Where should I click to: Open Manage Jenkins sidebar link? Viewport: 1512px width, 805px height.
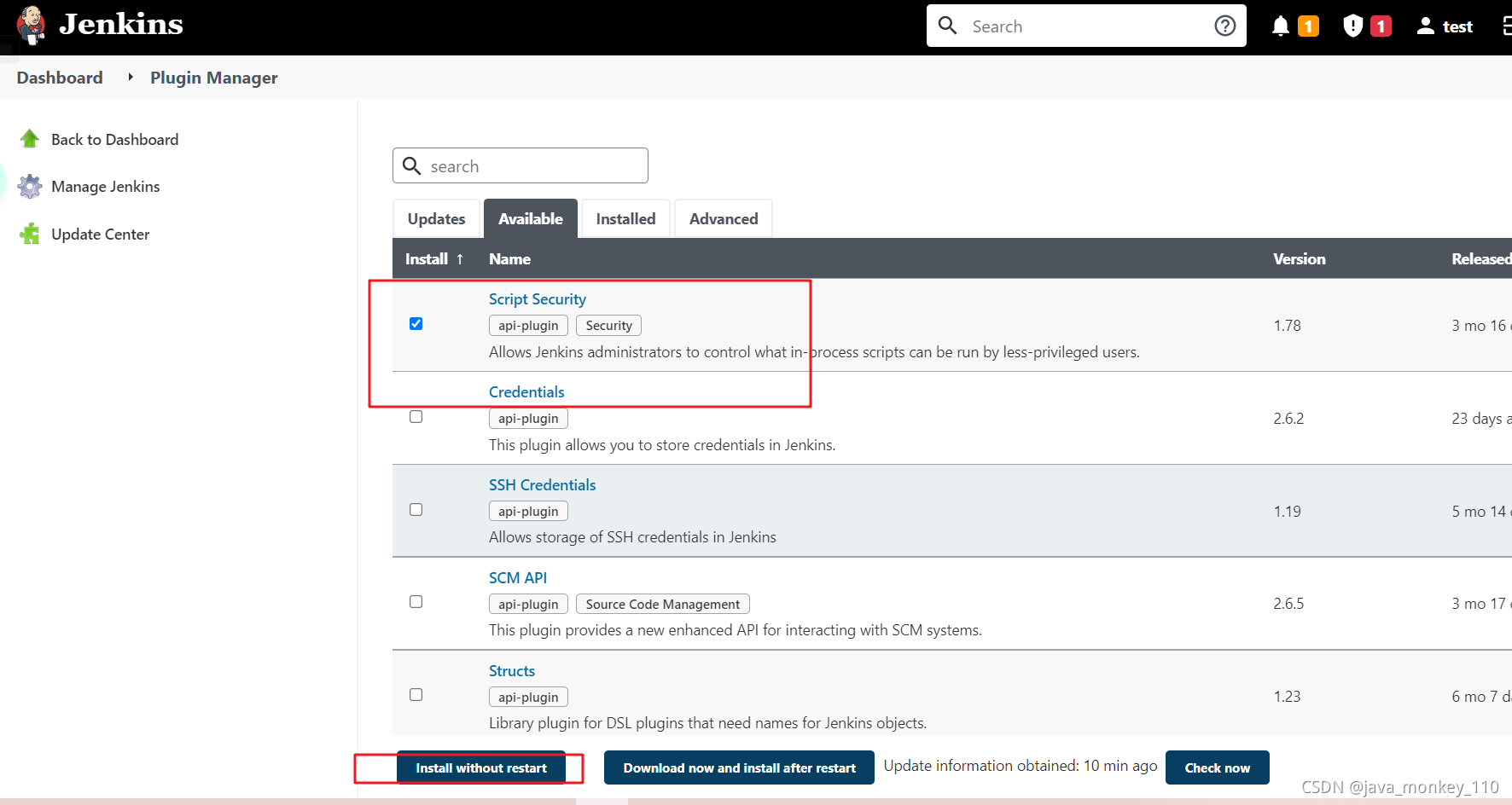tap(106, 186)
